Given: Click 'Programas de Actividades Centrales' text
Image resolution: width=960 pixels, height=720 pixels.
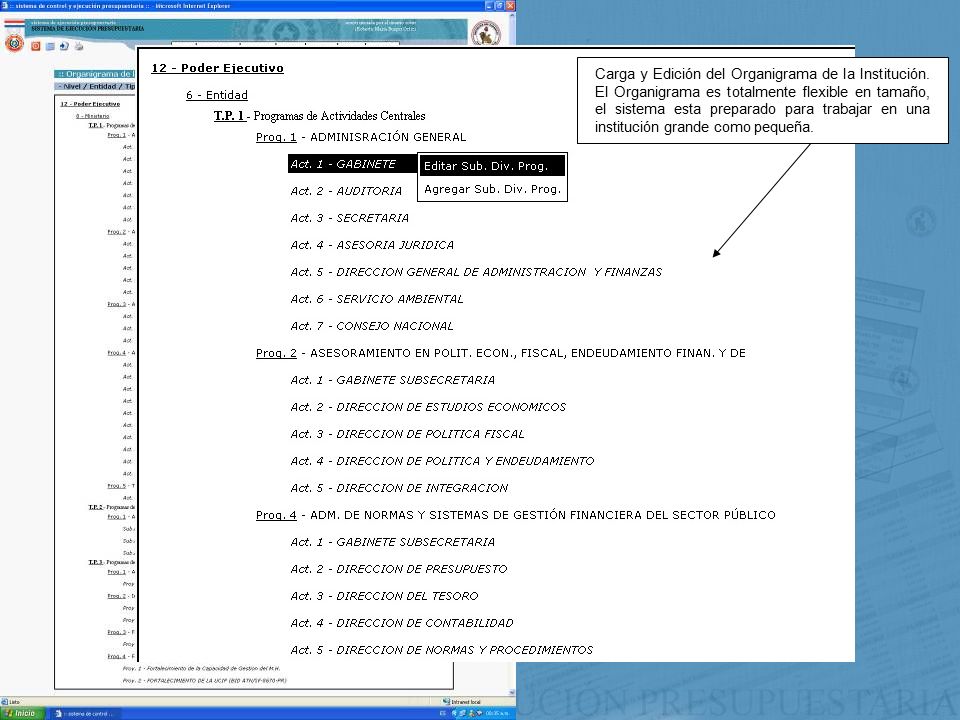Looking at the screenshot, I should (x=339, y=116).
